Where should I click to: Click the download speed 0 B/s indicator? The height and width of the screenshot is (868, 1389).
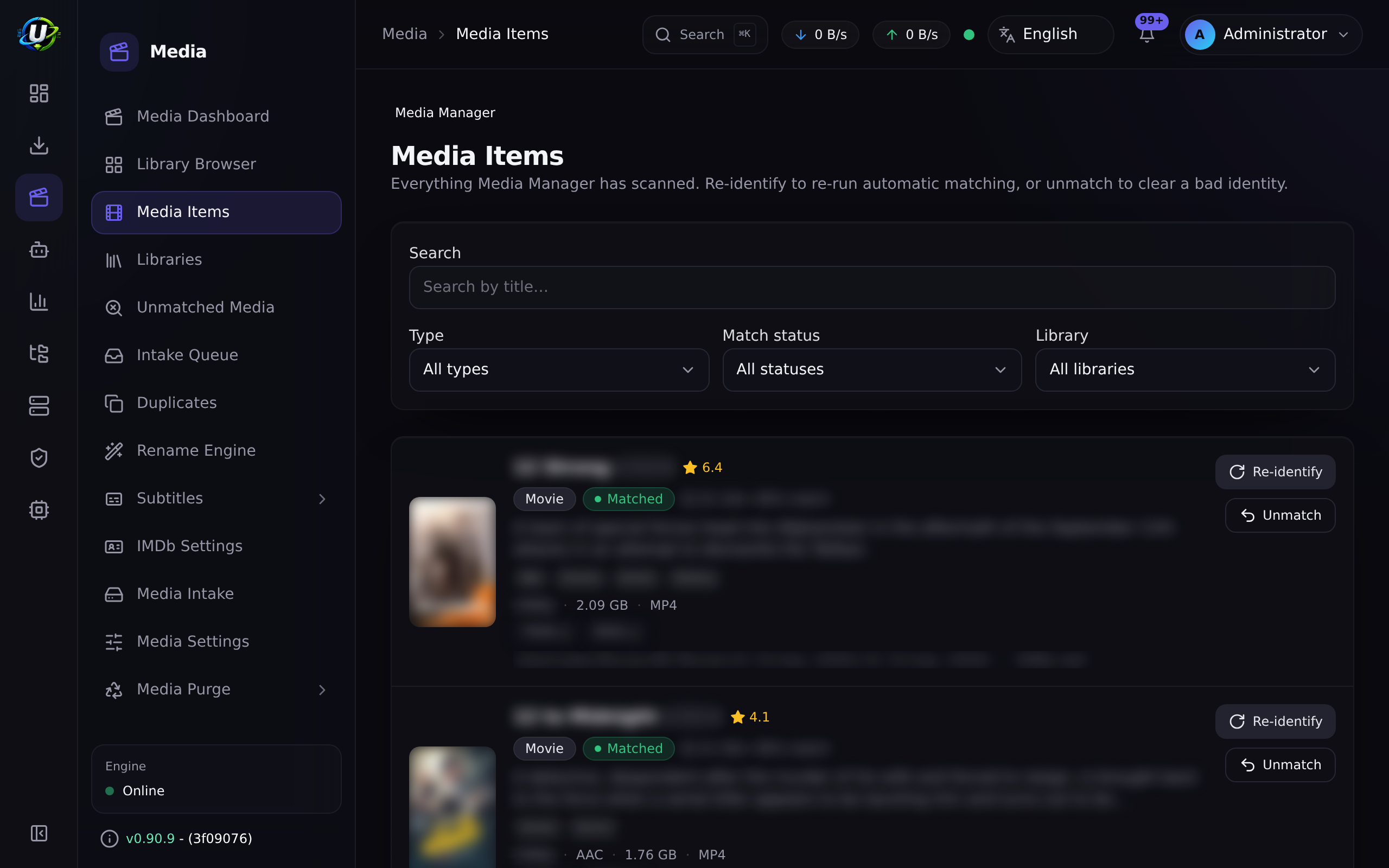coord(820,34)
